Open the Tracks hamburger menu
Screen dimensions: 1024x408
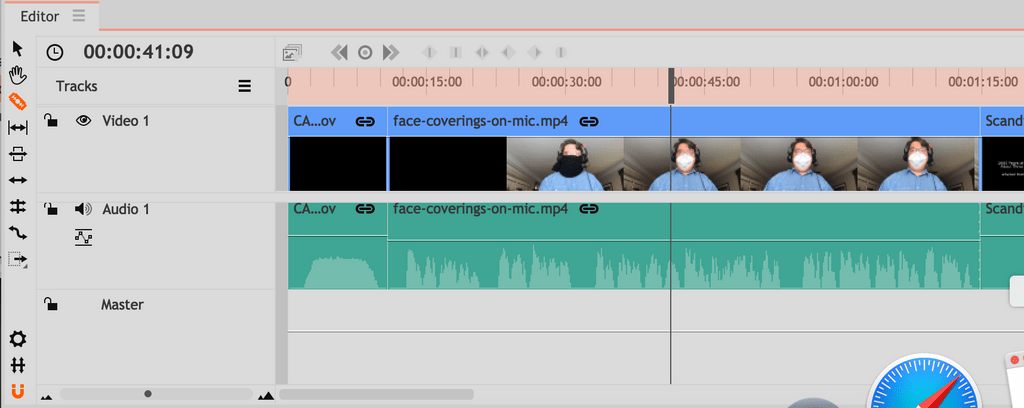tap(244, 86)
